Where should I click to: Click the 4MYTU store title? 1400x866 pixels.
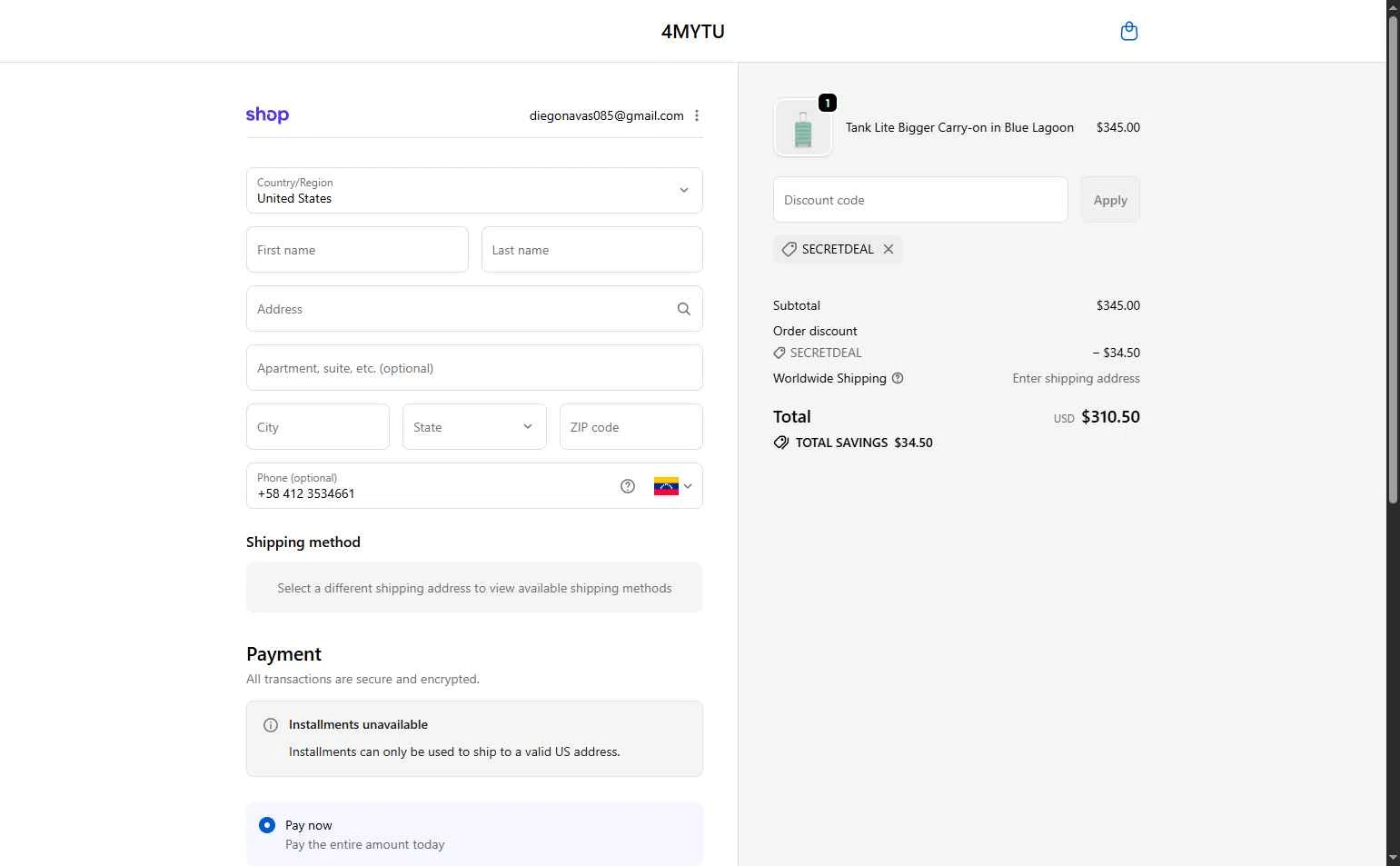[692, 32]
